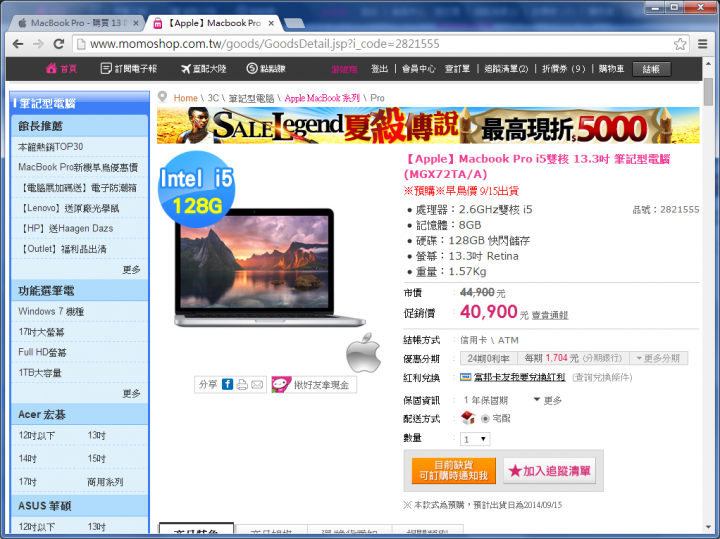Share product via the Facebook icon
The image size is (720, 539).
(x=227, y=384)
